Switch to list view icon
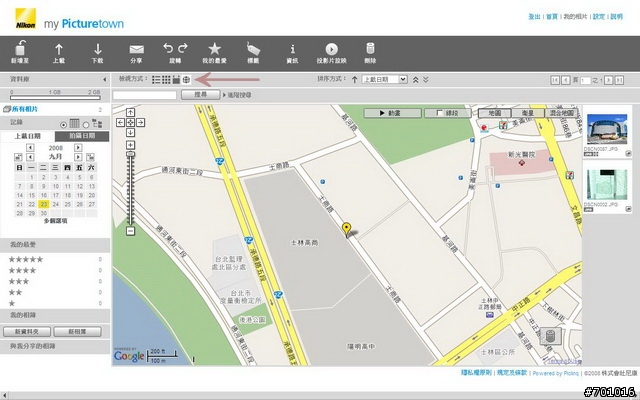The image size is (640, 400). (156, 80)
